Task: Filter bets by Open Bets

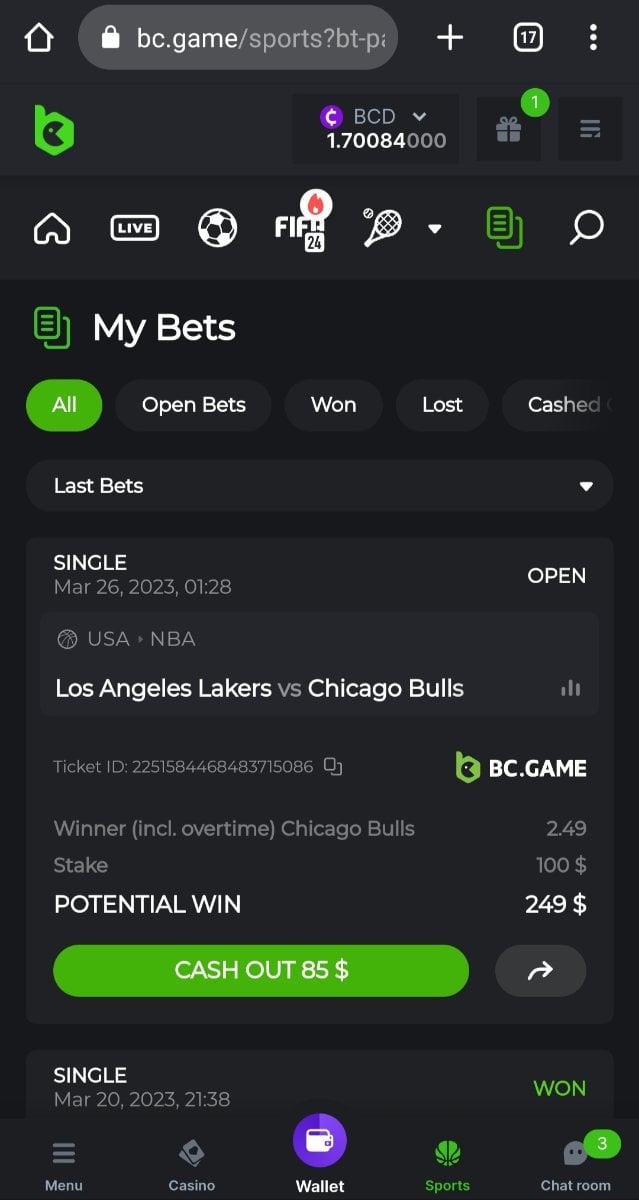Action: [x=194, y=405]
